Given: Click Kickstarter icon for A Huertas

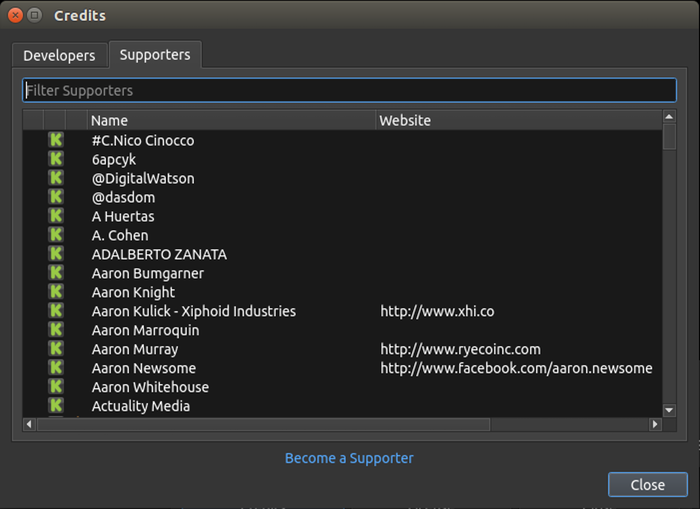Looking at the screenshot, I should [x=56, y=216].
